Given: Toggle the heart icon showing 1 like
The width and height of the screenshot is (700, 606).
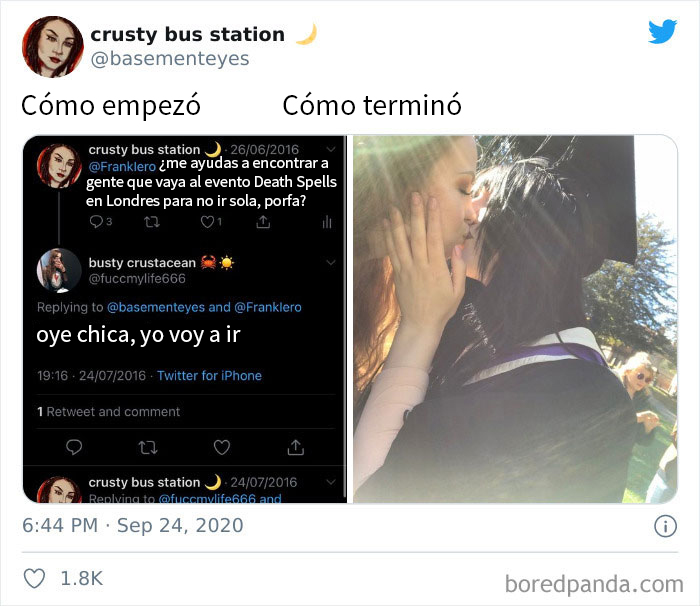Looking at the screenshot, I should click(207, 222).
